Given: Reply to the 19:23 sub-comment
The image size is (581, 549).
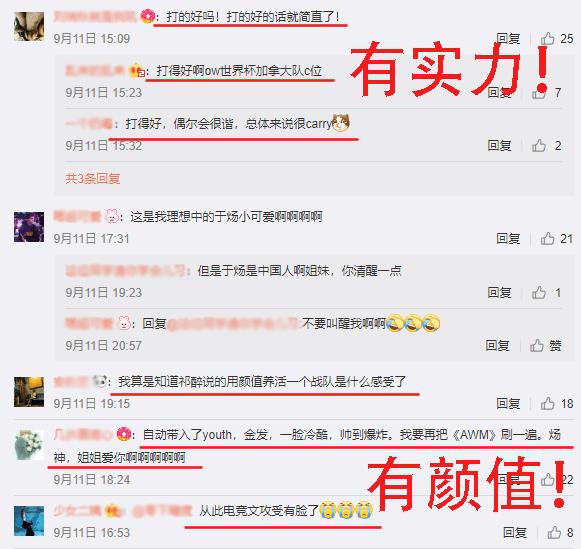Looking at the screenshot, I should [499, 293].
